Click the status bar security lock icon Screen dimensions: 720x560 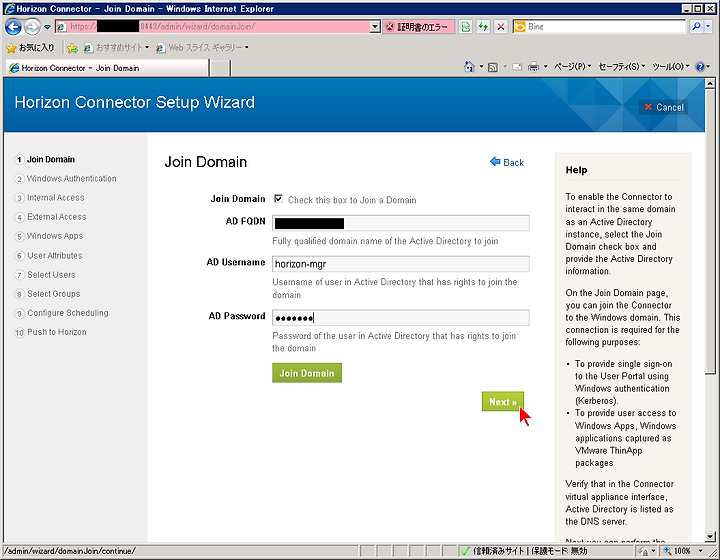pos(645,551)
